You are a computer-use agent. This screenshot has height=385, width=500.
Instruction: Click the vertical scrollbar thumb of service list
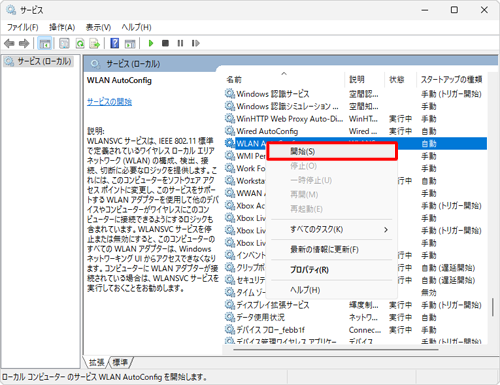click(493, 307)
